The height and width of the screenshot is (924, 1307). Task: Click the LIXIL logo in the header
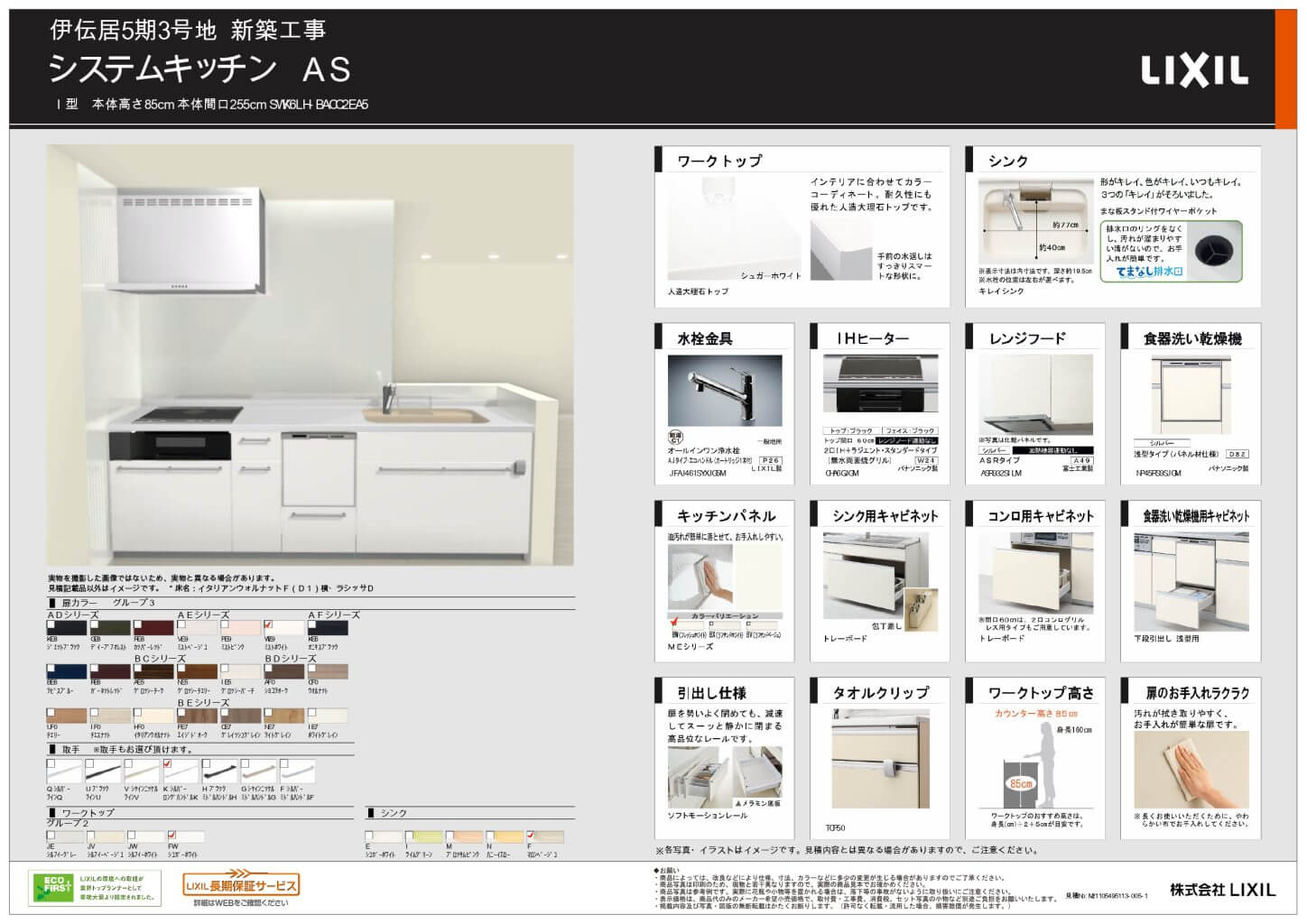1193,71
